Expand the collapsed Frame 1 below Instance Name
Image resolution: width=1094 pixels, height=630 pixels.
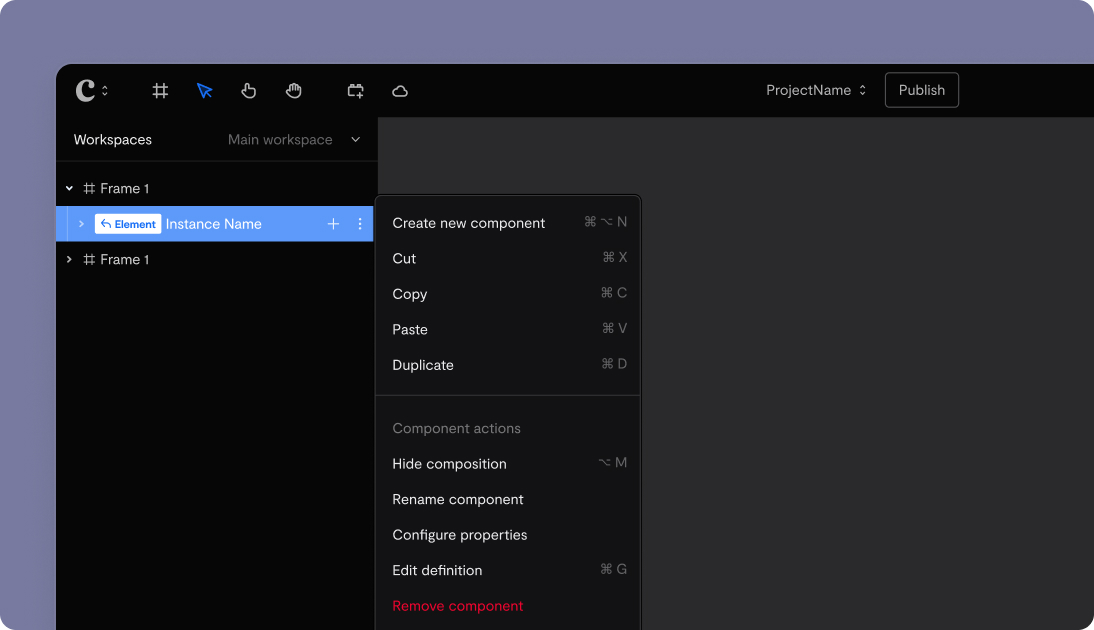pyautogui.click(x=69, y=259)
